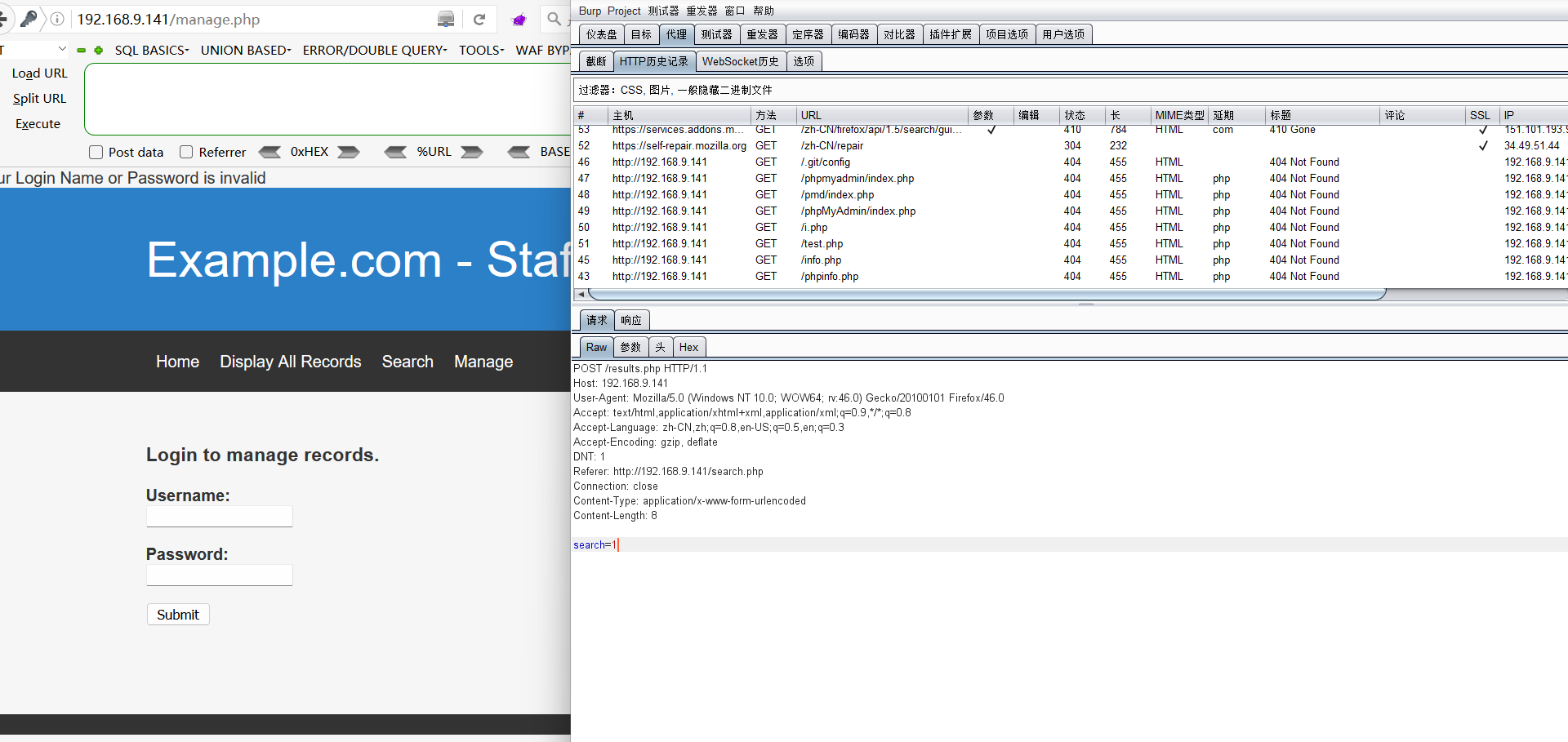Enable the Post data checkbox
Screen dimensions: 1568x742
pos(96,152)
